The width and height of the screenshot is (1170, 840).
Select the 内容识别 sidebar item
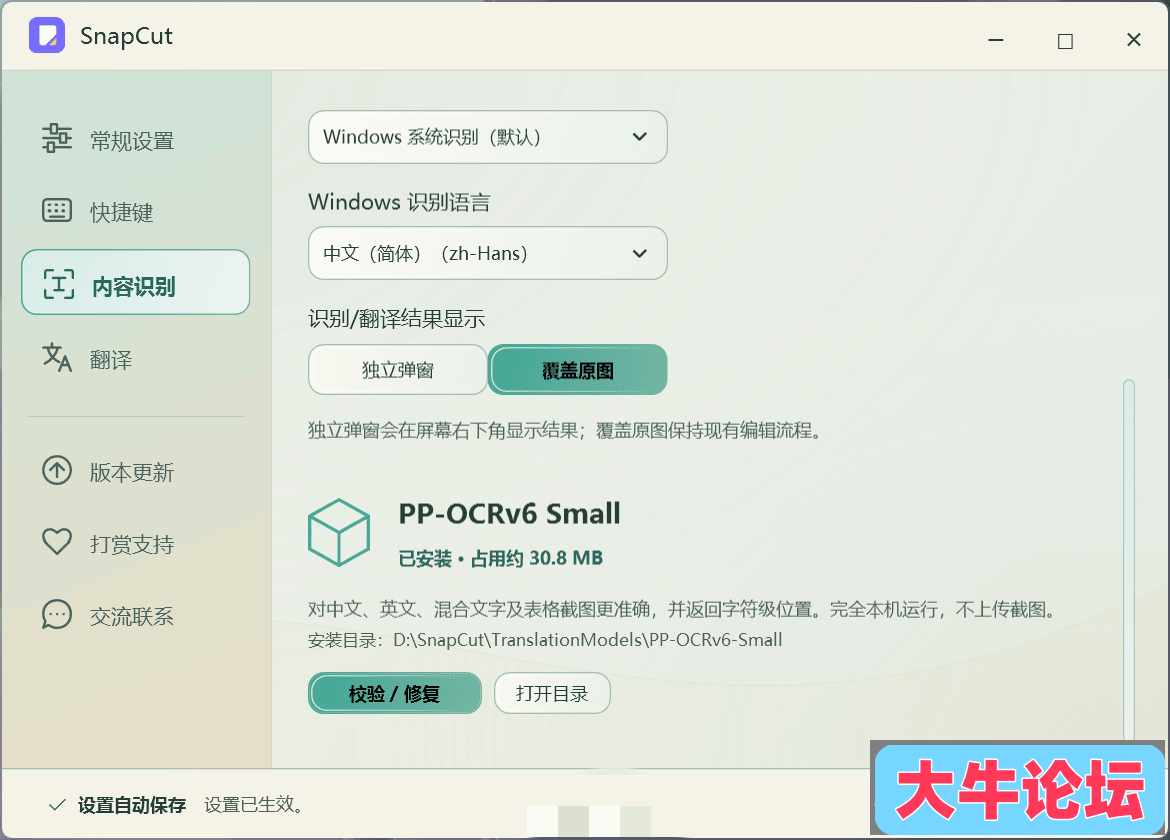point(135,282)
